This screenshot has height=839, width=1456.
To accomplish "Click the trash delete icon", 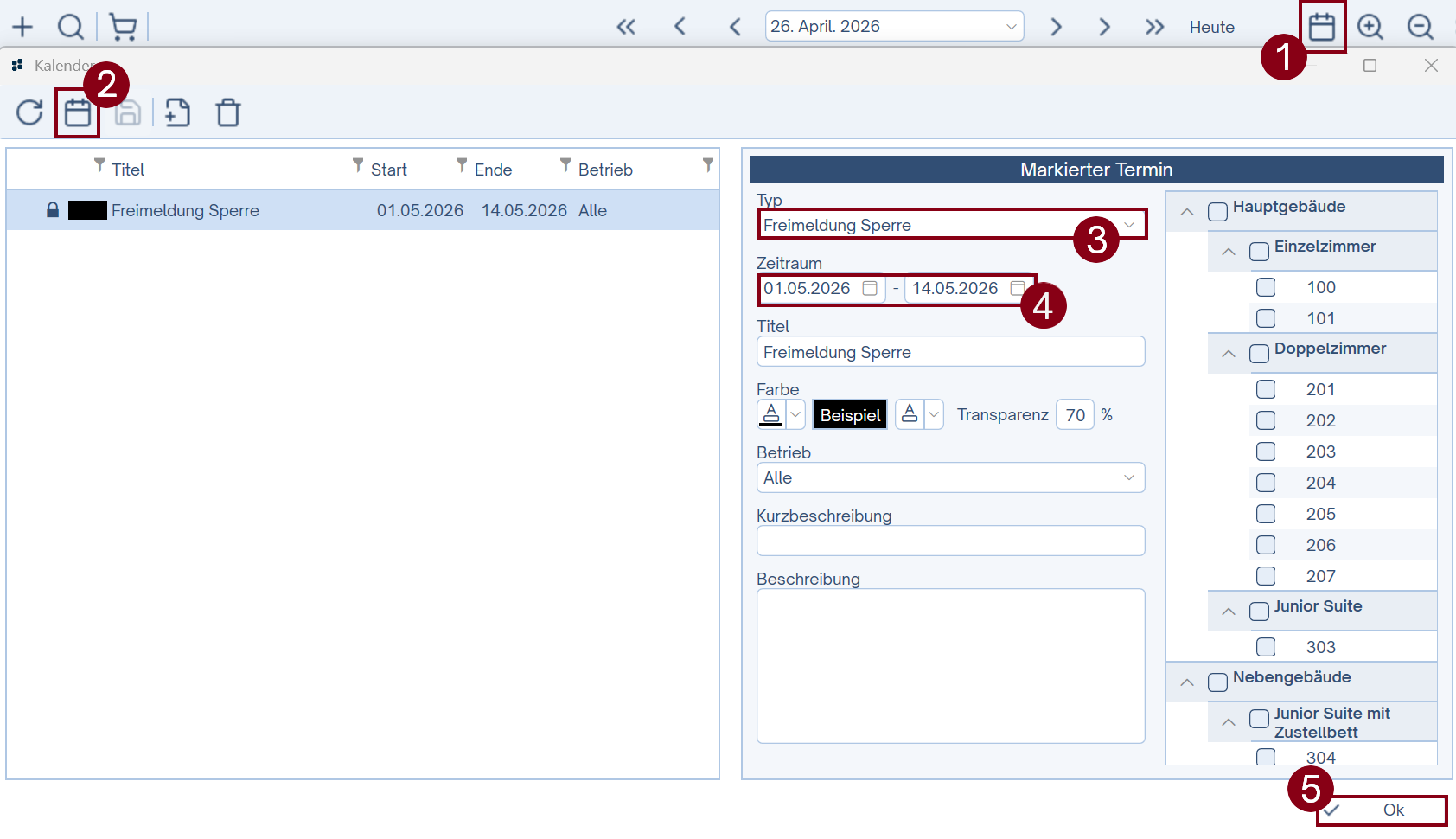I will pos(228,112).
